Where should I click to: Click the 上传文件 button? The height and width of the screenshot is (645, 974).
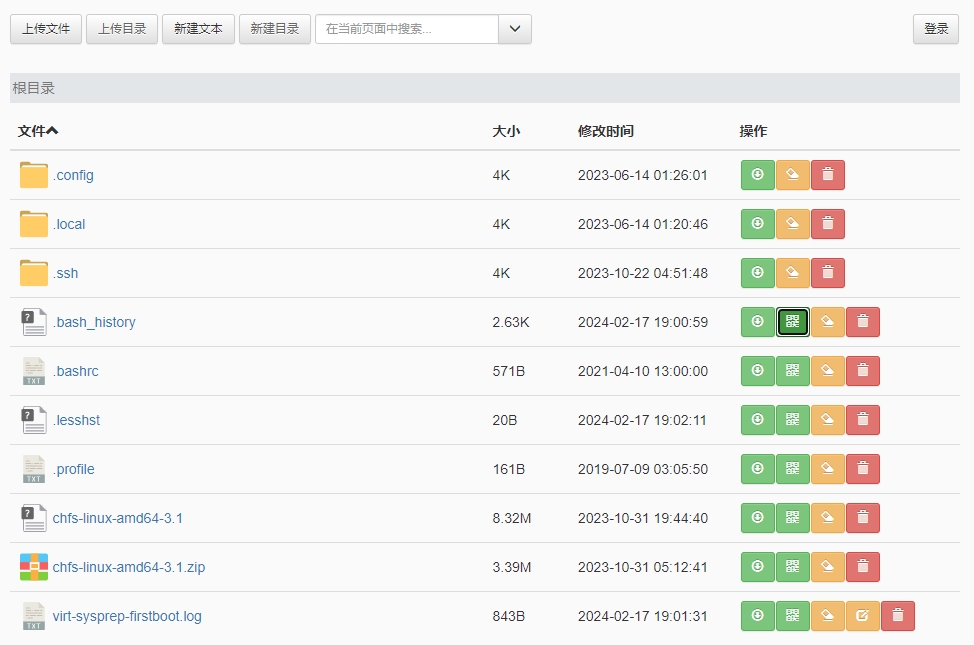(x=46, y=29)
